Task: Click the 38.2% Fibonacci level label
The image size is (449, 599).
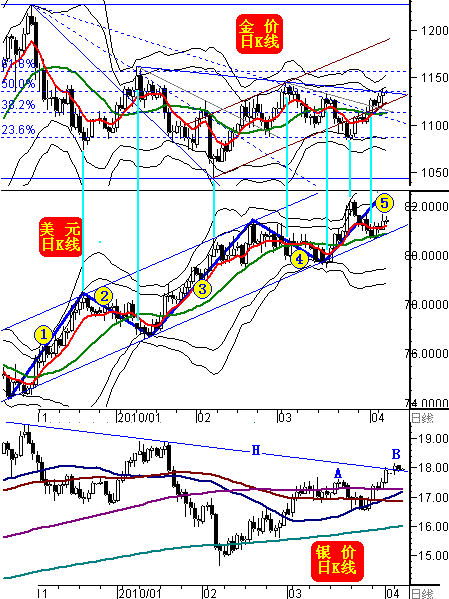Action: pyautogui.click(x=18, y=105)
